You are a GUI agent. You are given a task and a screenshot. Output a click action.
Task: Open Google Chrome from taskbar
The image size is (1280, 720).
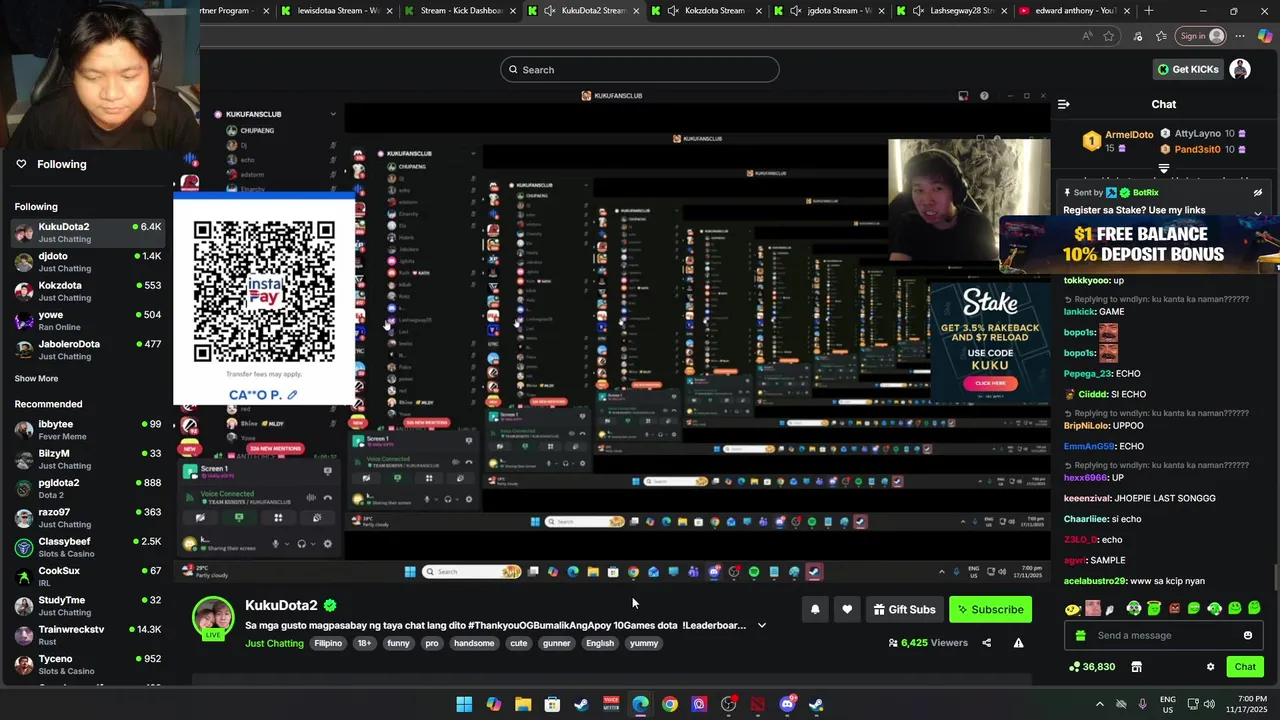(x=669, y=704)
